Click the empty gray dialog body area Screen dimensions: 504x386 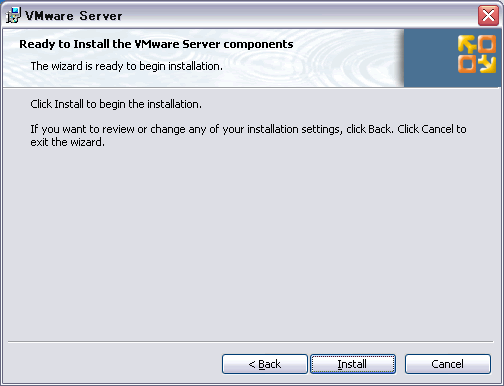pos(252,243)
